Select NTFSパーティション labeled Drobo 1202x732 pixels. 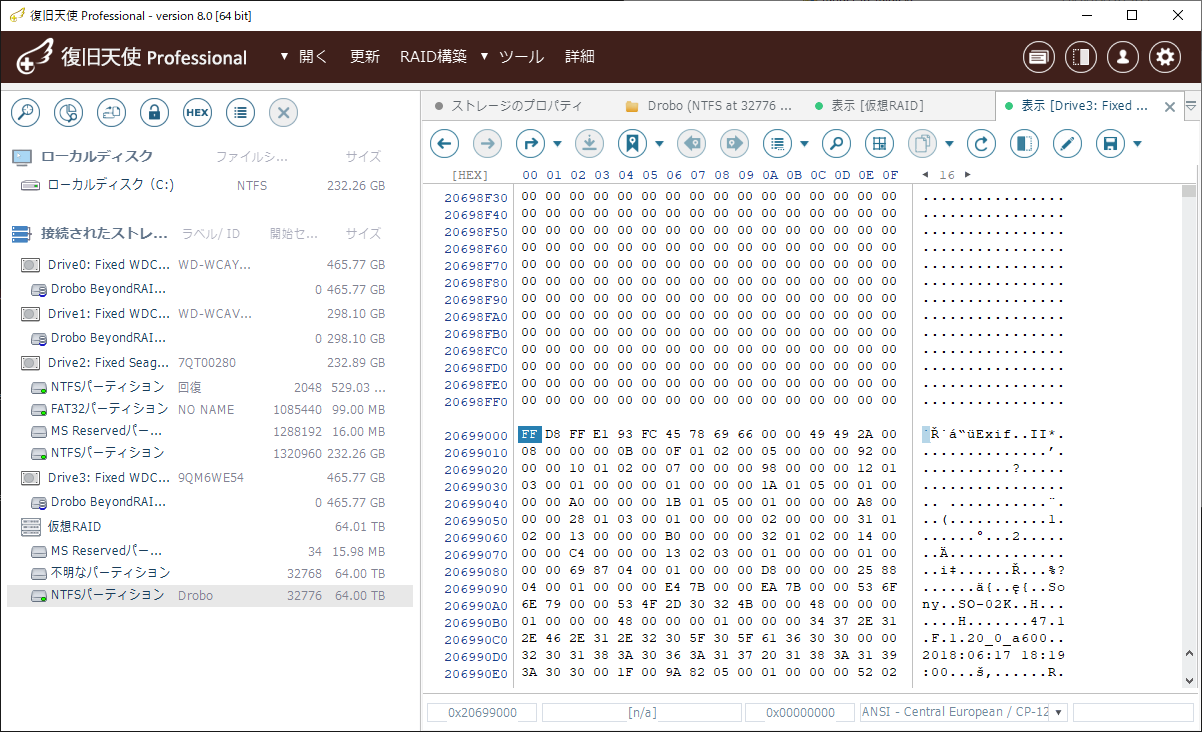(210, 595)
